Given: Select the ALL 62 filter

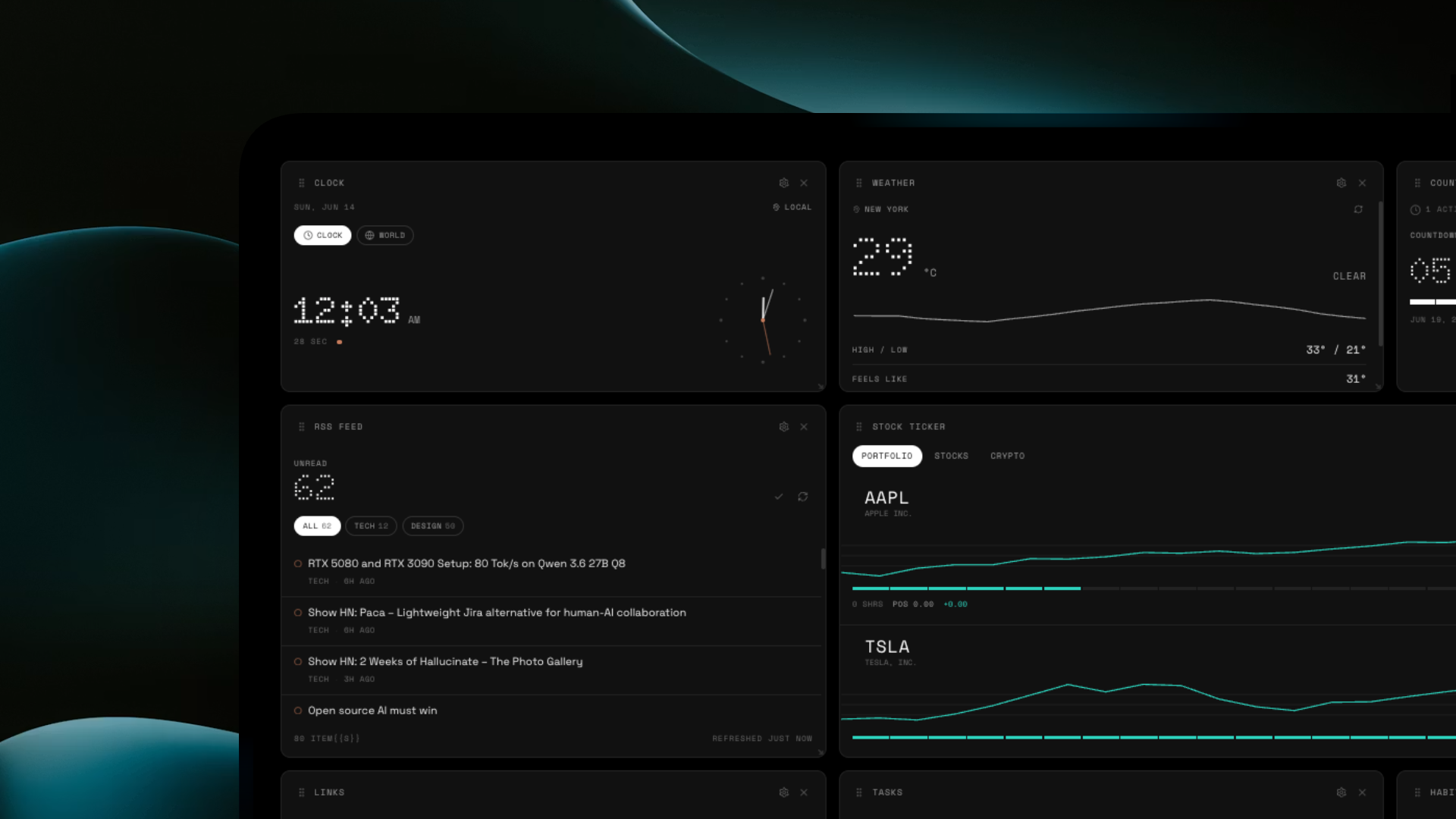Looking at the screenshot, I should 317,526.
